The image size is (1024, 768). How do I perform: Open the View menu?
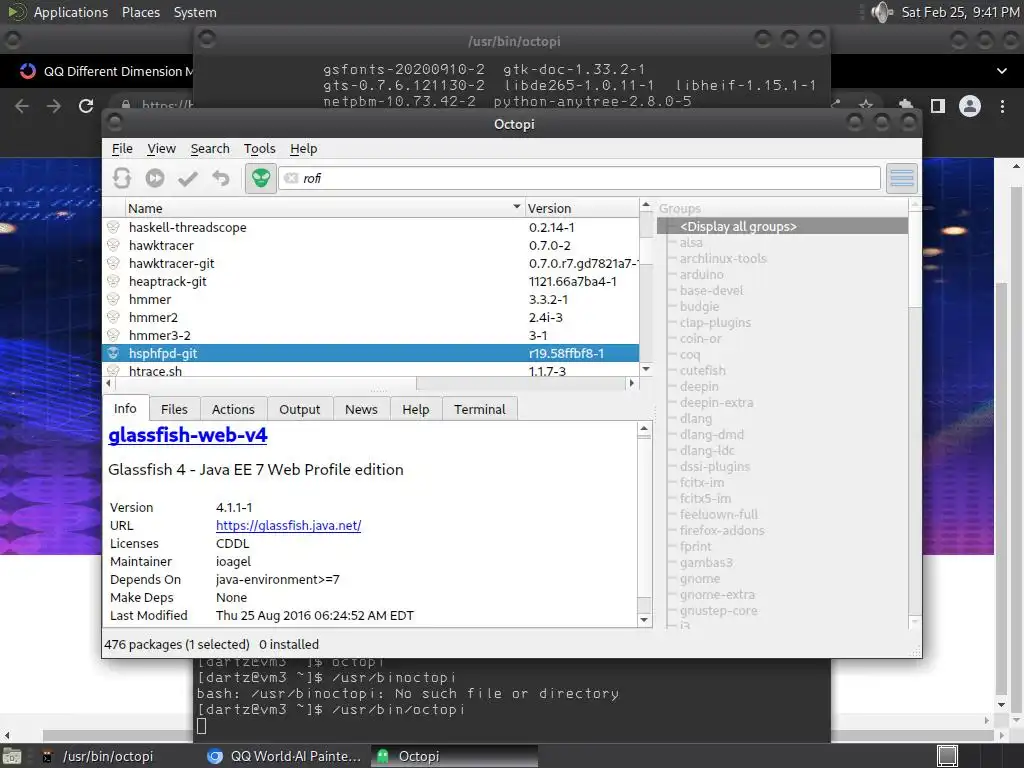click(161, 149)
